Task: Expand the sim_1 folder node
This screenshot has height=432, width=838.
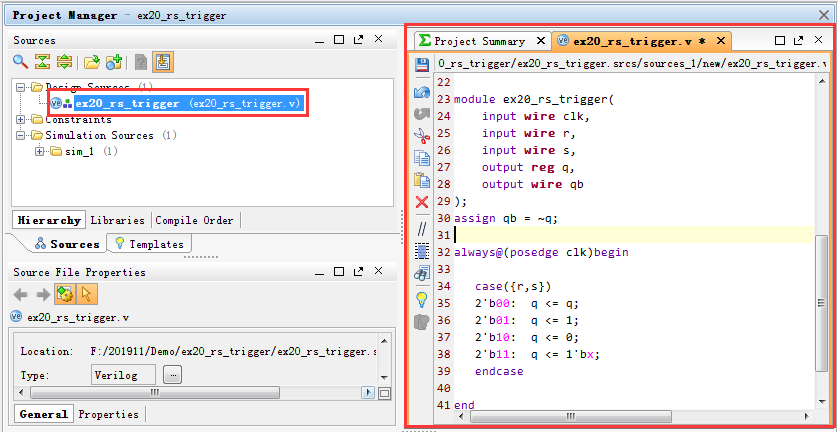Action: click(39, 152)
